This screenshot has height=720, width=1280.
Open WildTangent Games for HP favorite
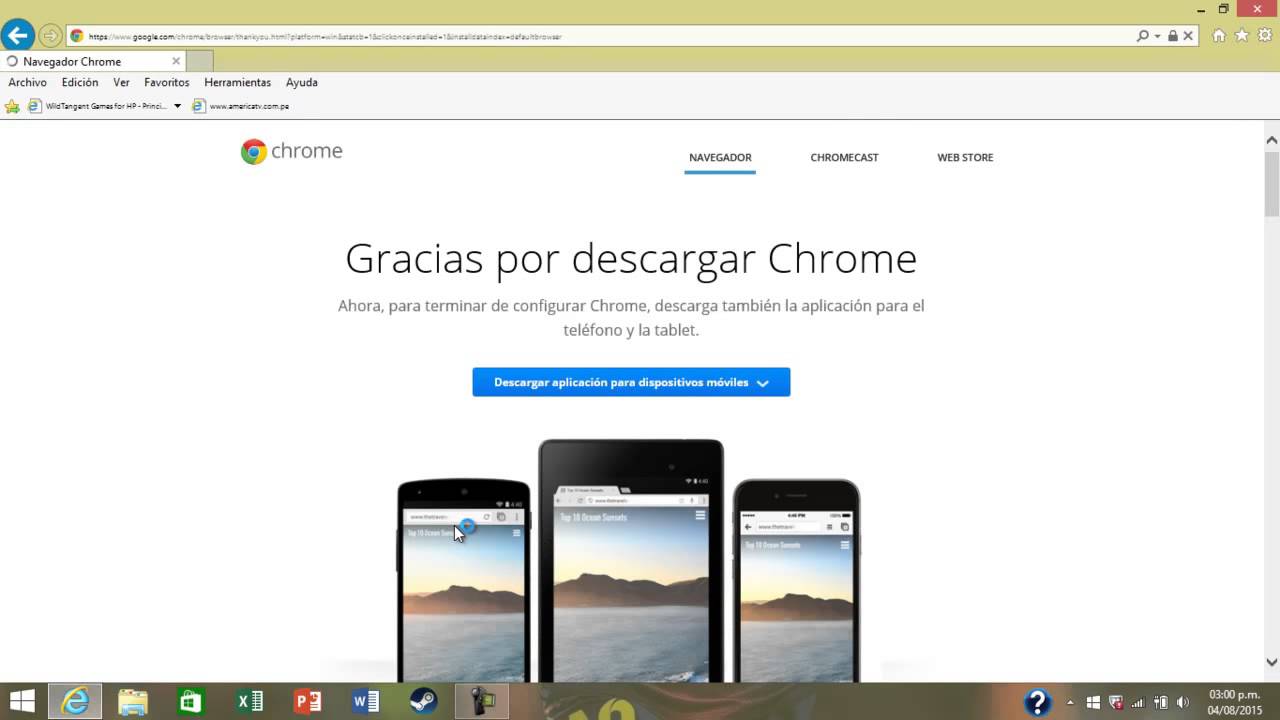coord(97,106)
